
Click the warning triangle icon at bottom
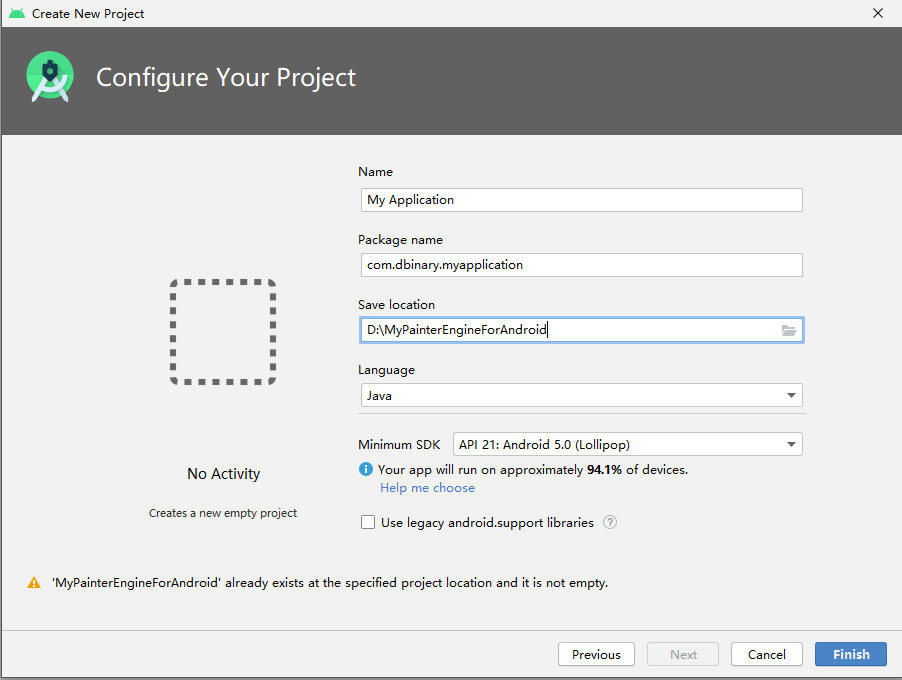coord(34,582)
